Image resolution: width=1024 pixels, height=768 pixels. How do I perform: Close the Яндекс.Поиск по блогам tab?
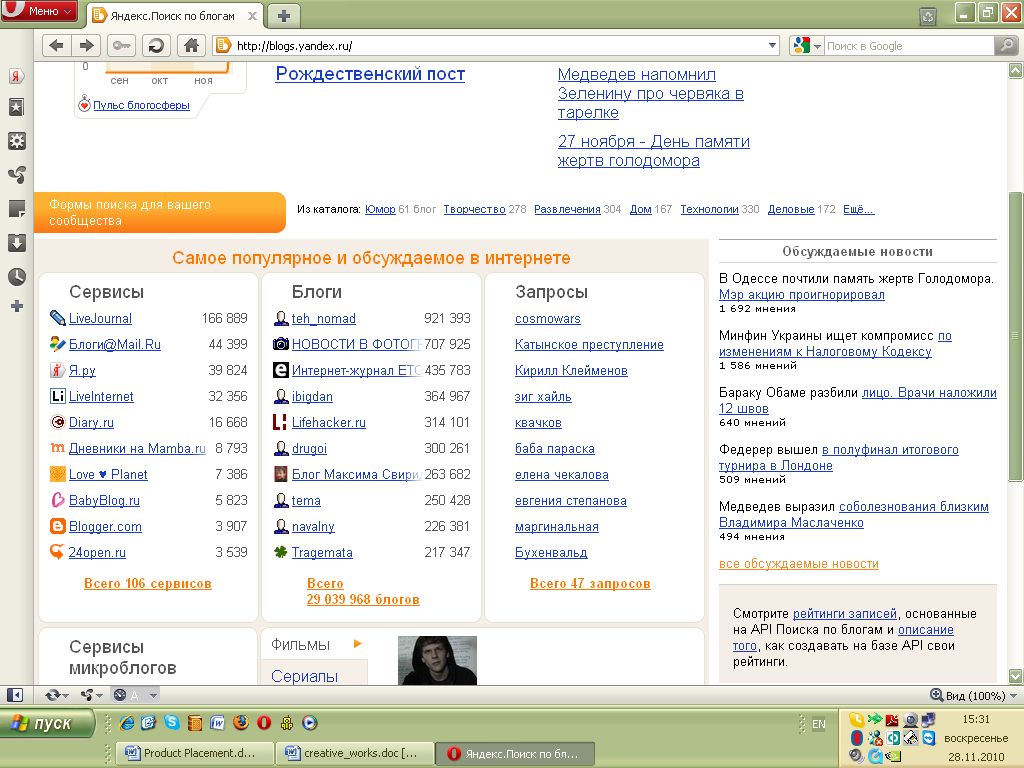tap(252, 16)
